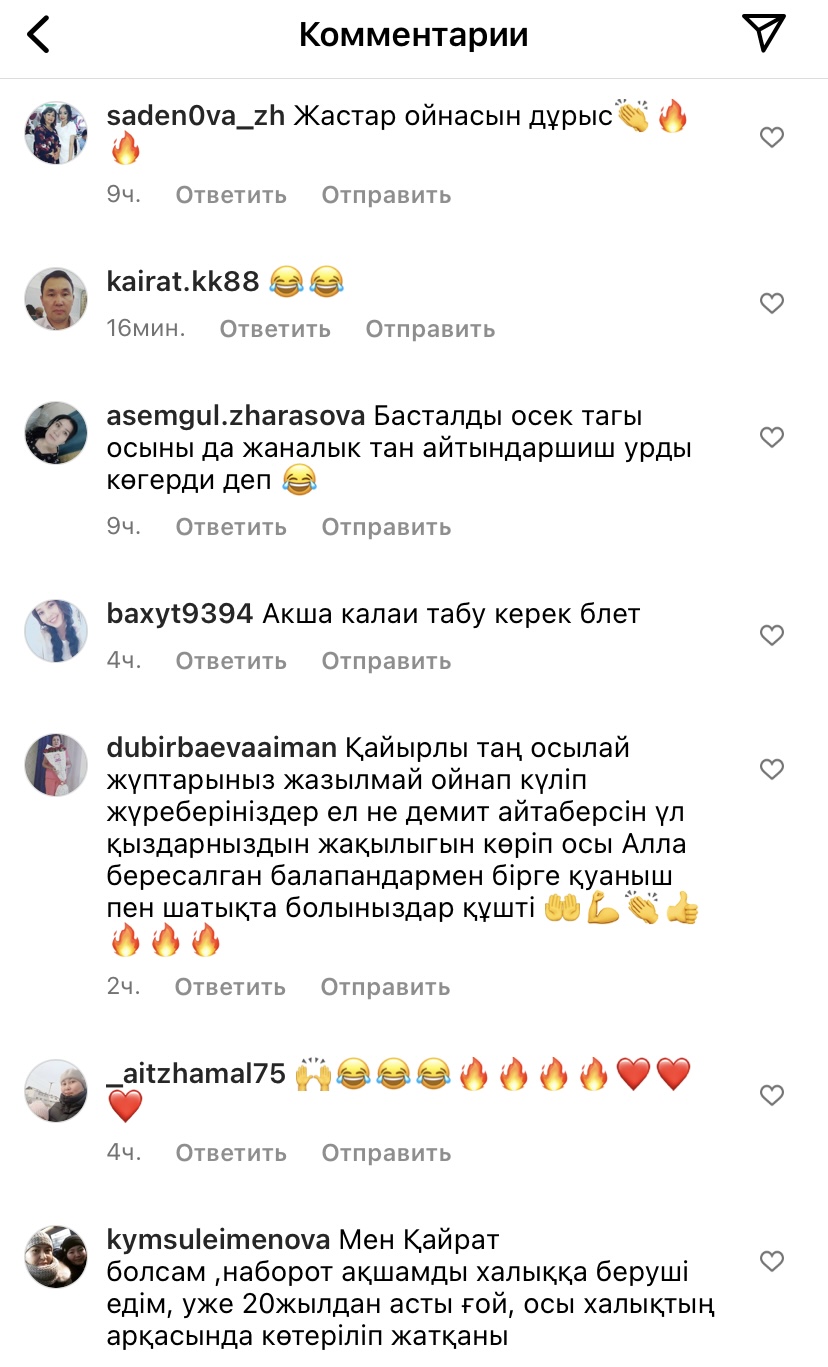Like asemgul.zharasova's comment heart icon
The image size is (828, 1367).
pyautogui.click(x=772, y=437)
